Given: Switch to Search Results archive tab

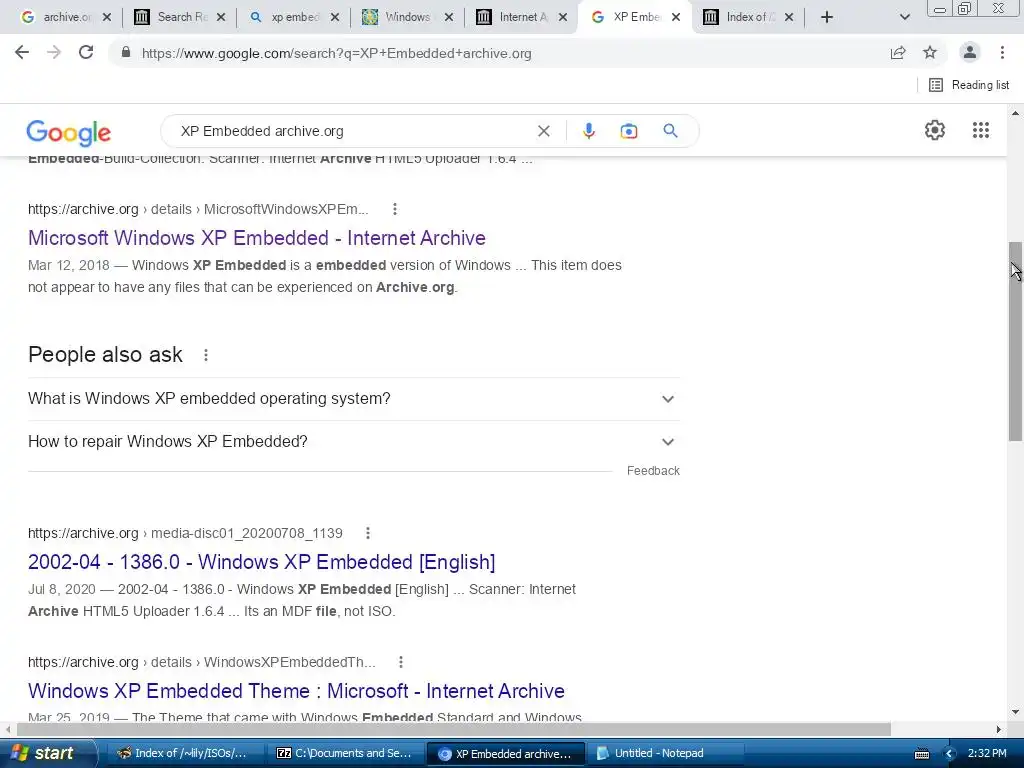Looking at the screenshot, I should tap(172, 17).
